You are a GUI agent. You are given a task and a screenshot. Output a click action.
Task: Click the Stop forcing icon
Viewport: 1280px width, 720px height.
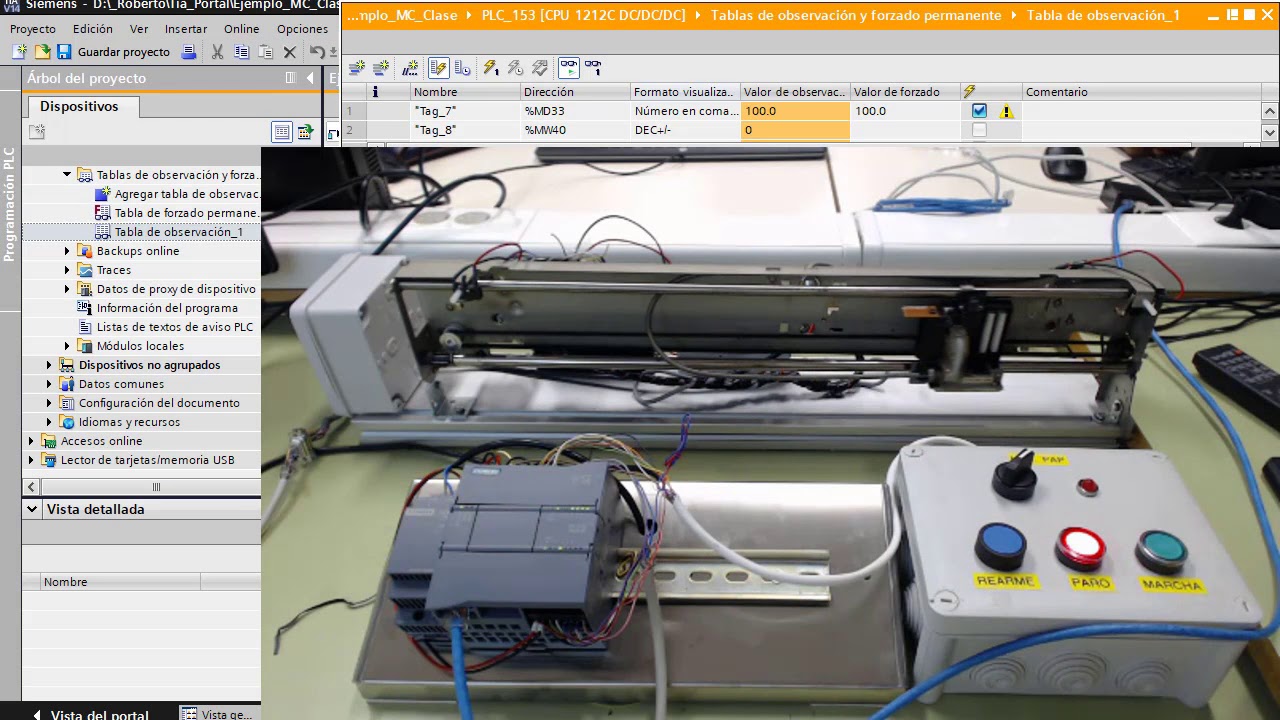[540, 68]
